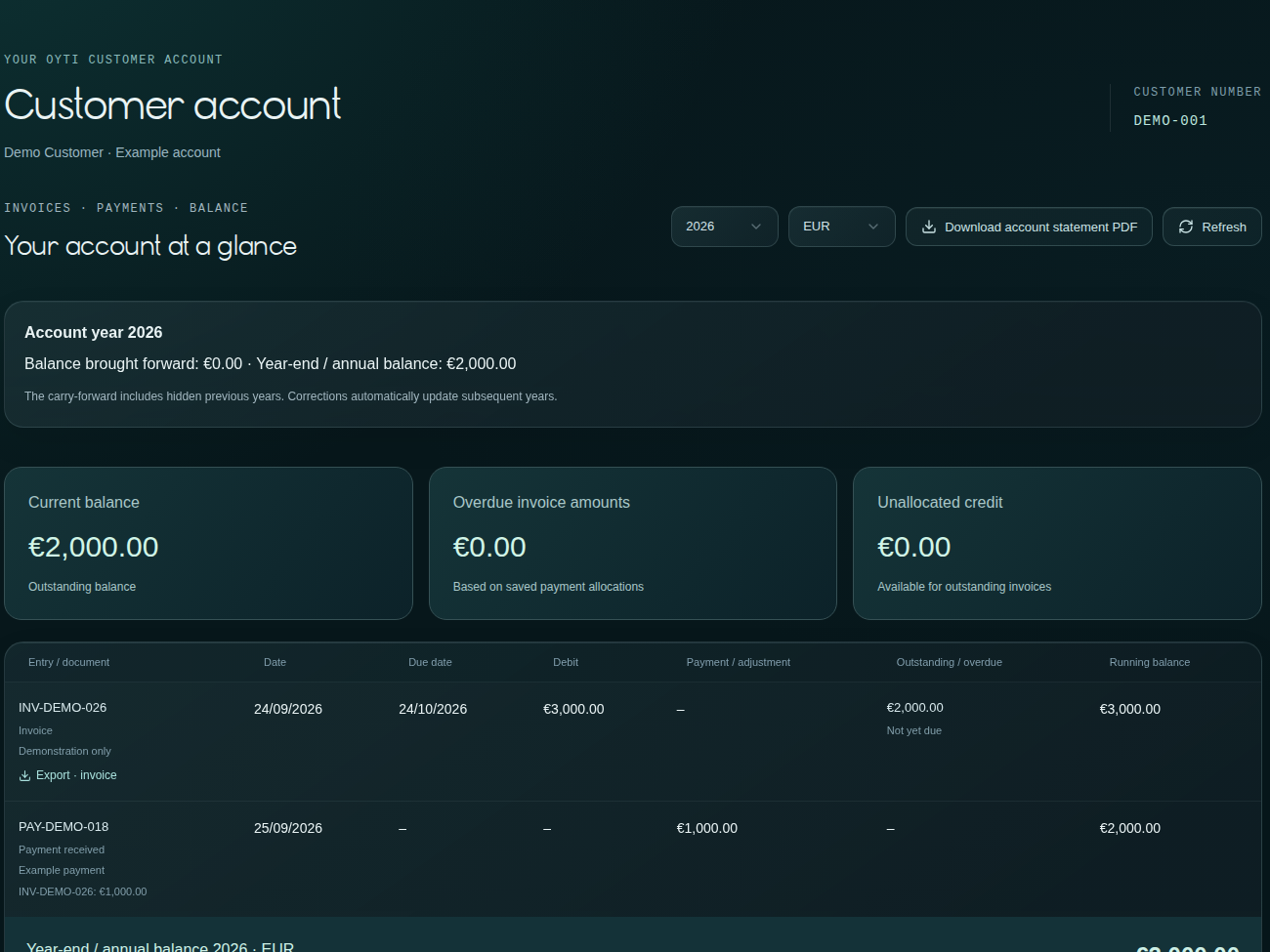Click the customer number DEMO-001
Image resolution: width=1270 pixels, height=952 pixels.
1170,121
